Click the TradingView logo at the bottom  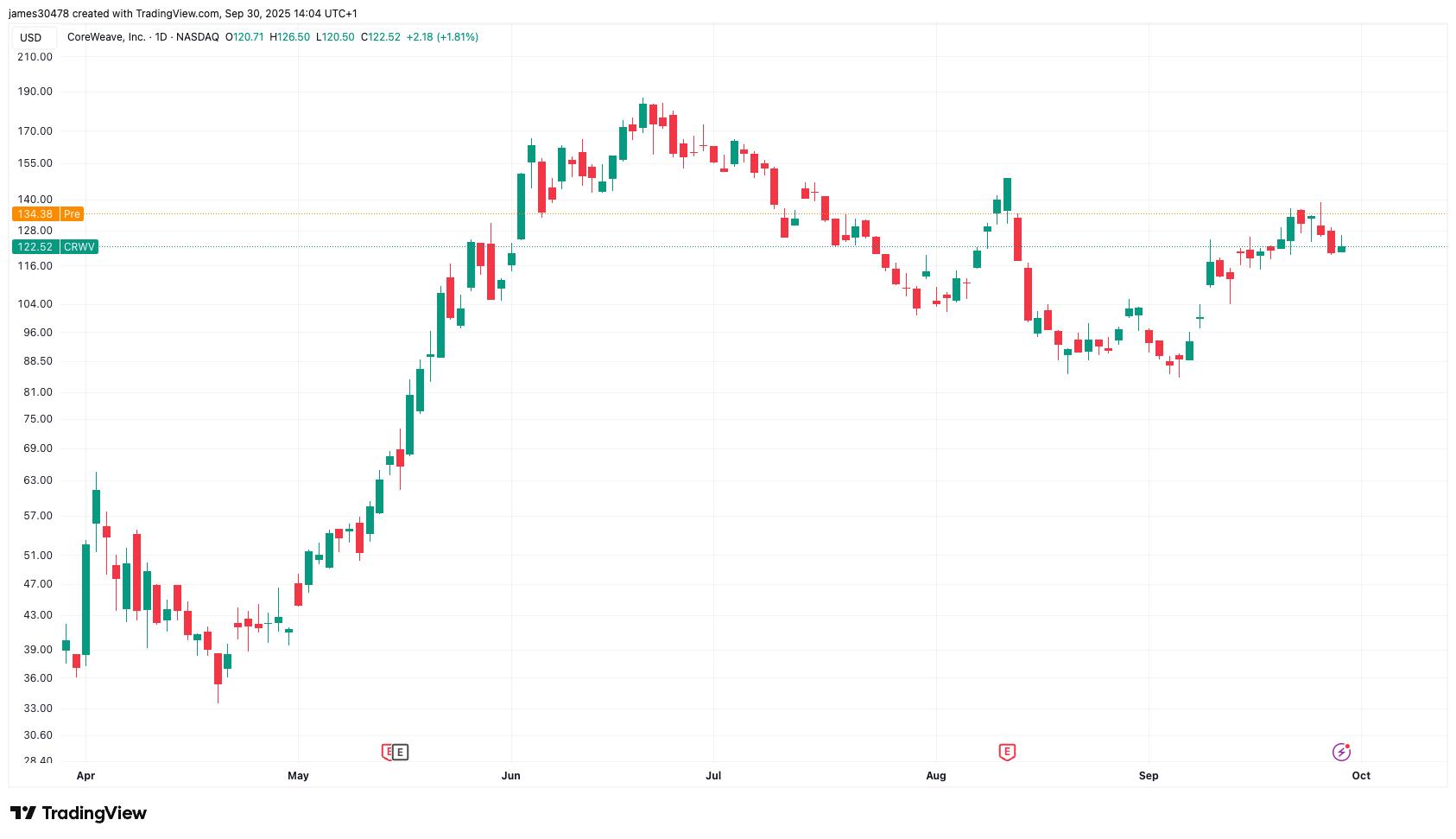coord(79,813)
